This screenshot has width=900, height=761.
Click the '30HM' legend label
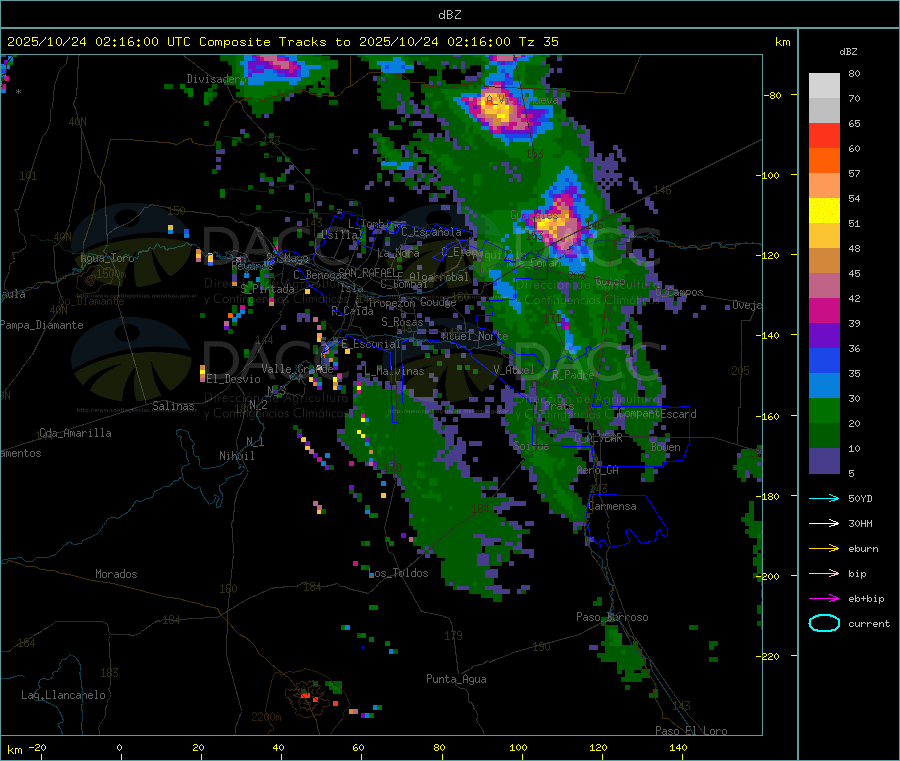[860, 523]
